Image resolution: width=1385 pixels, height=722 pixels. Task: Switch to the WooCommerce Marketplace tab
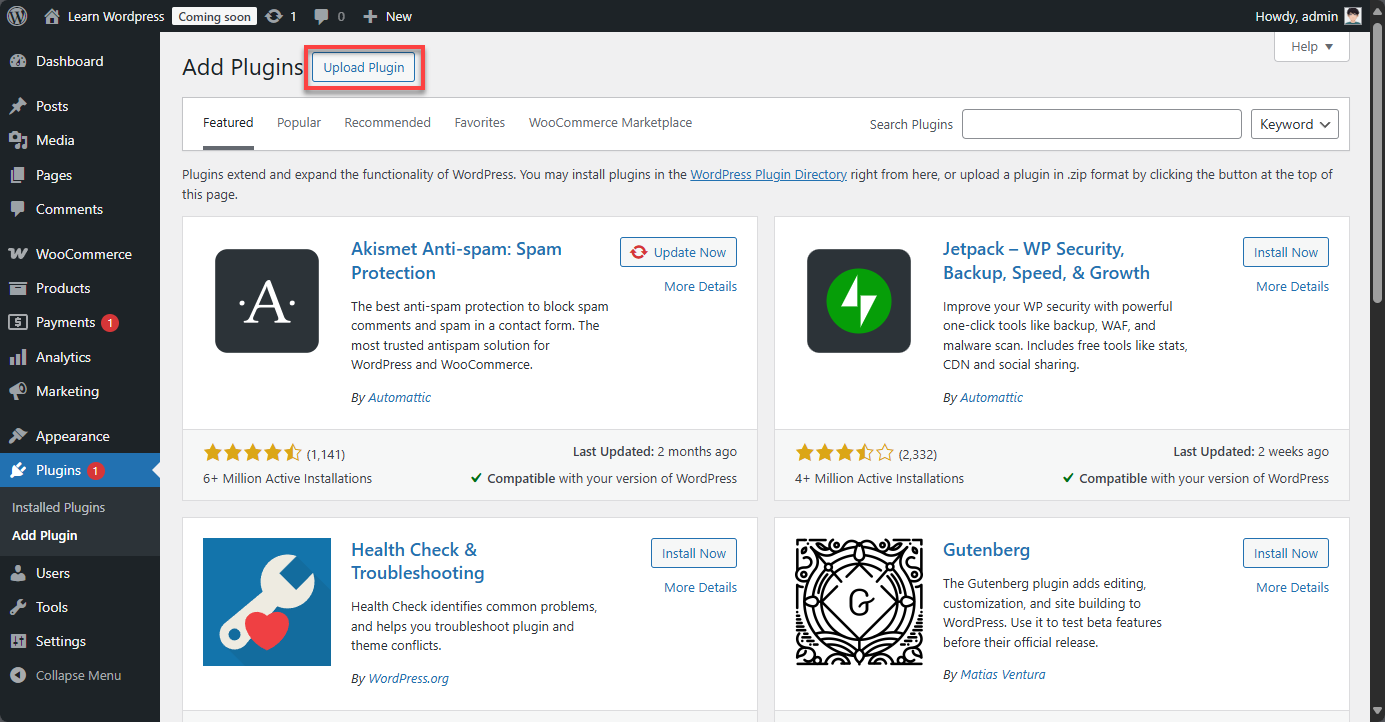[610, 123]
